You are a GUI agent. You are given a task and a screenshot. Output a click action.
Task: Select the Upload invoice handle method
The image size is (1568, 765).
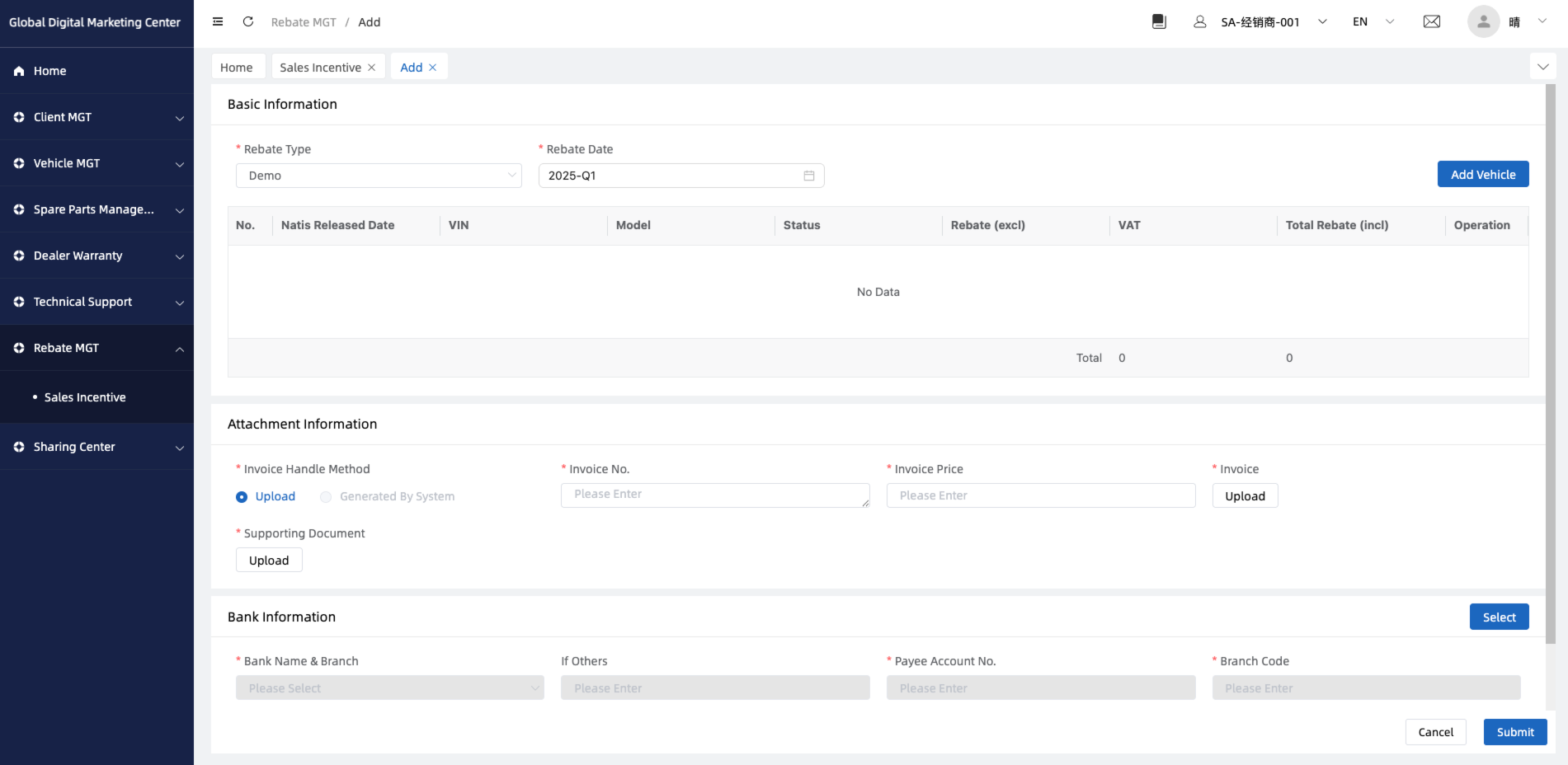click(x=242, y=497)
